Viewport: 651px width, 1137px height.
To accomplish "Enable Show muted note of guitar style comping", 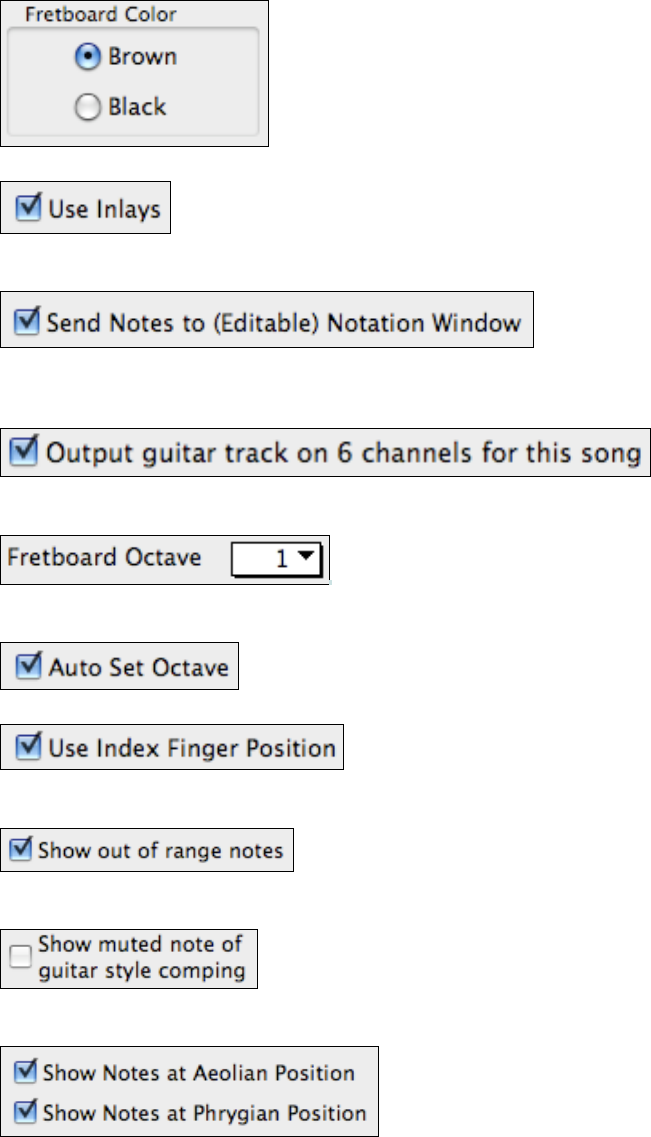I will click(20, 959).
